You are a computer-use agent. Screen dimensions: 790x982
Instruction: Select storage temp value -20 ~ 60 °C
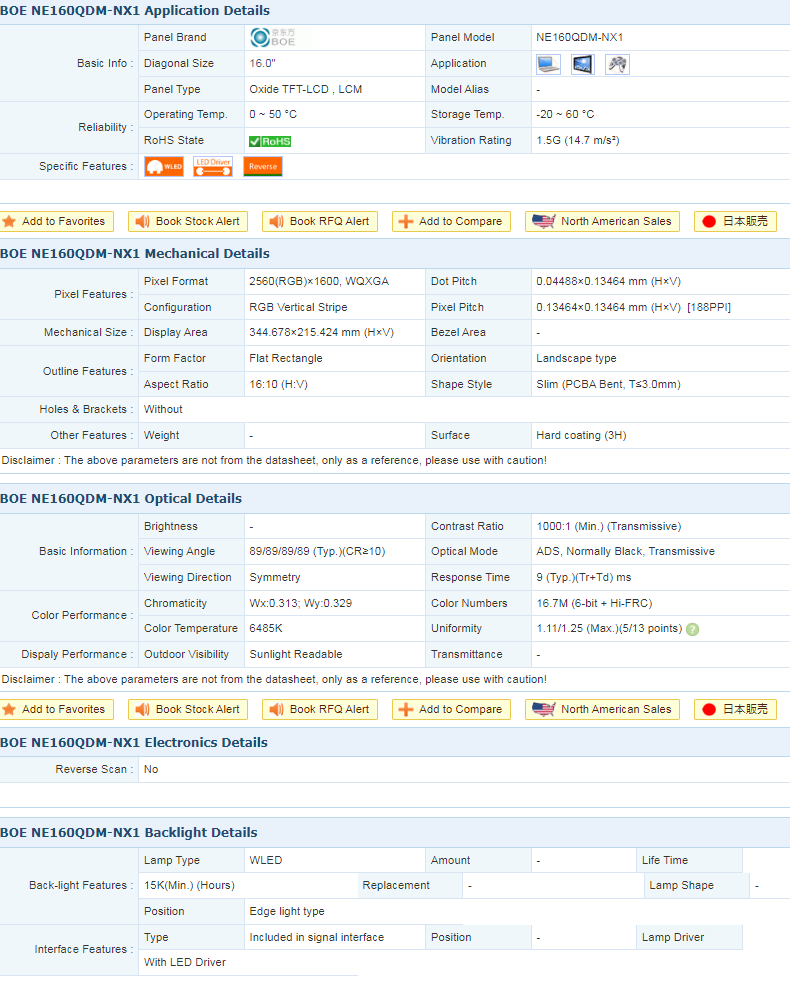pyautogui.click(x=565, y=115)
